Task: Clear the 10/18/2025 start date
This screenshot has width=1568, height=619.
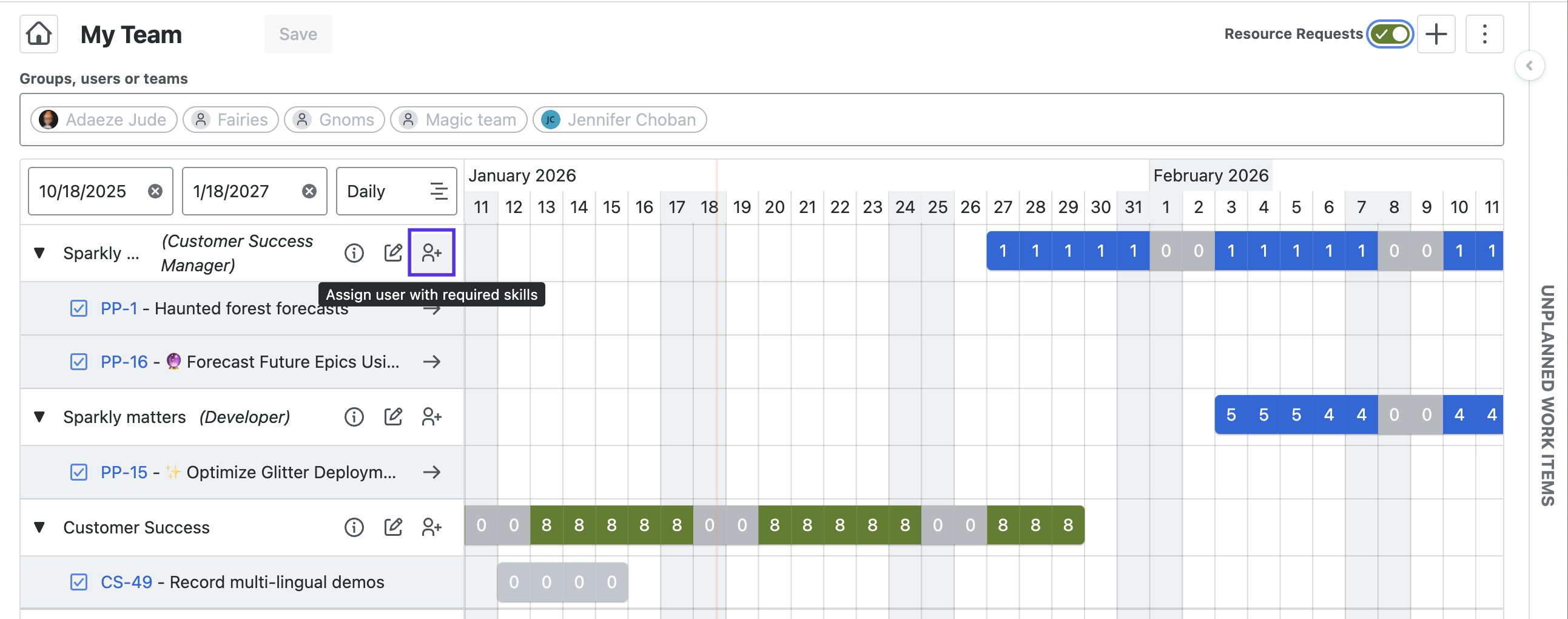Action: pos(155,191)
